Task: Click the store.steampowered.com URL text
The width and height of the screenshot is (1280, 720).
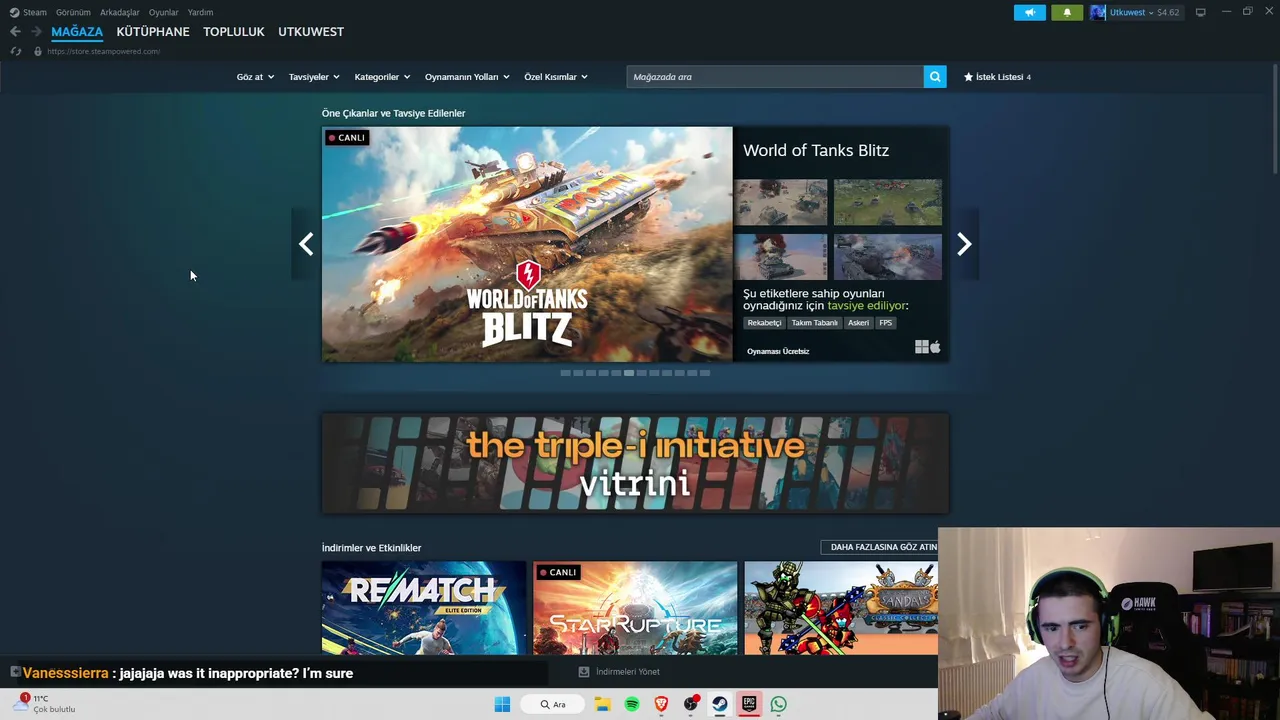Action: click(x=103, y=51)
